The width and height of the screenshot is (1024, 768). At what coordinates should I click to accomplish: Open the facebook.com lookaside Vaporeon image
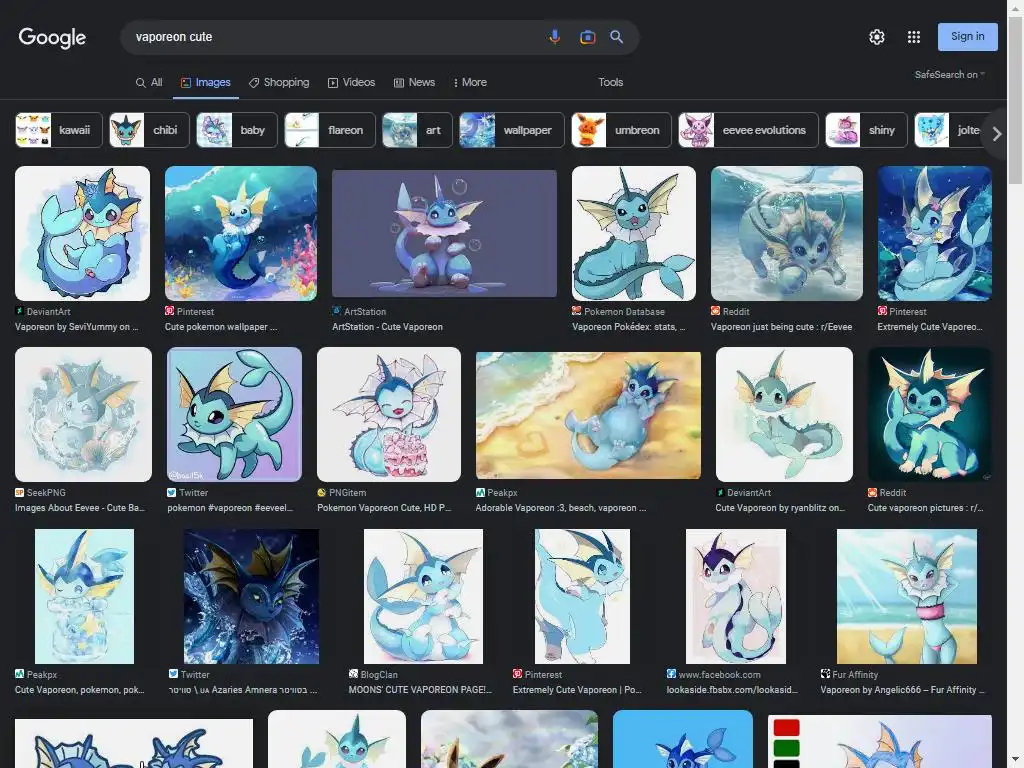tap(736, 596)
